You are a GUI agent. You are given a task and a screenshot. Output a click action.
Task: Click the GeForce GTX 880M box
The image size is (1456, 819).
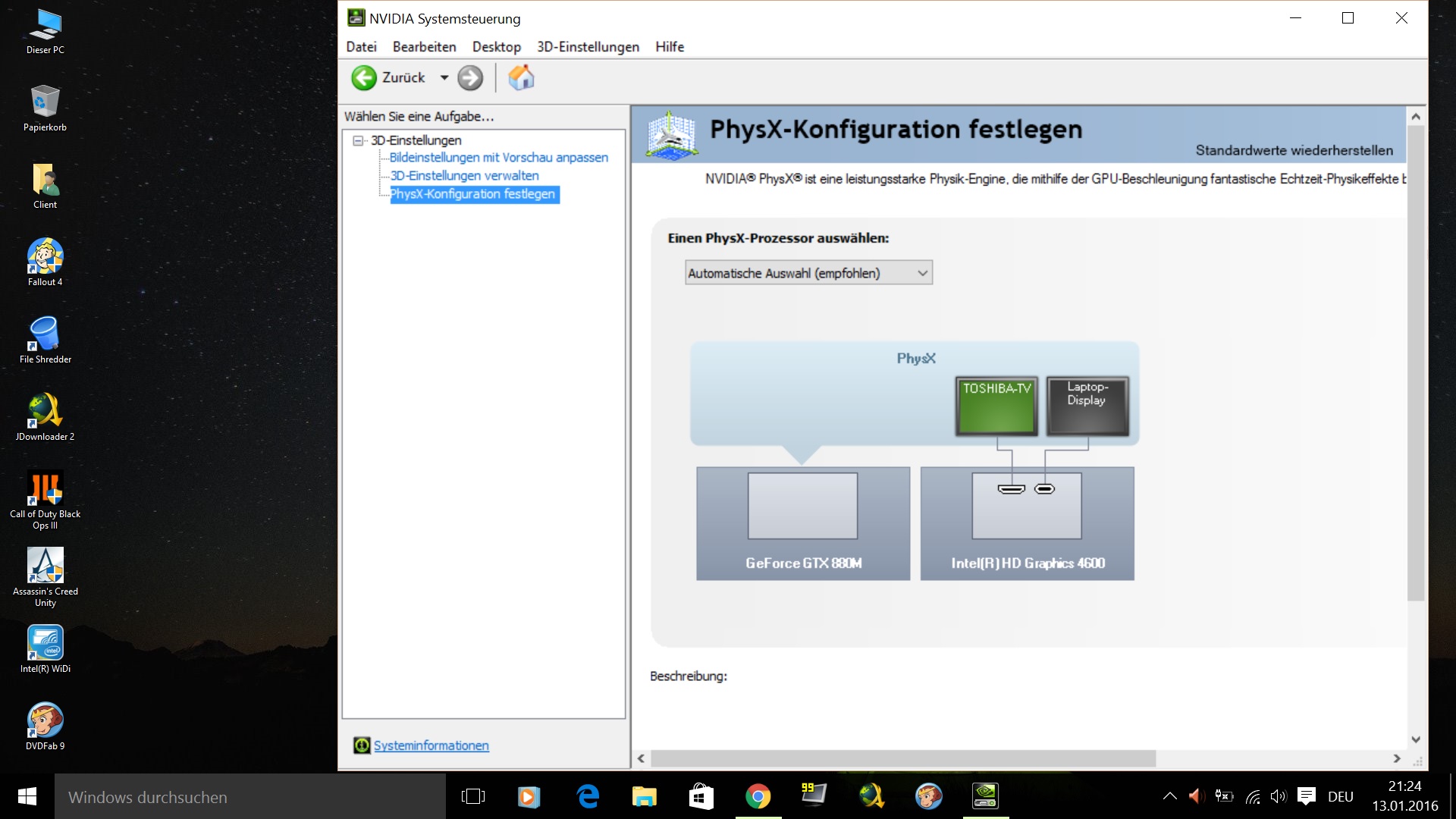[x=803, y=523]
